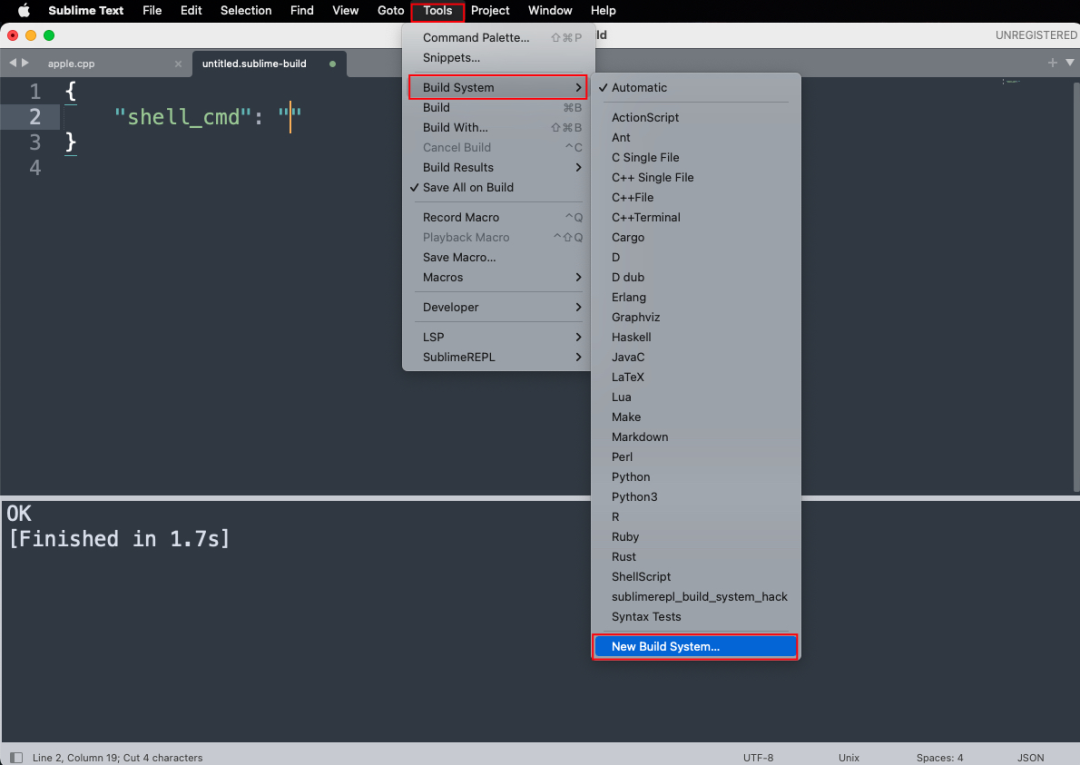1080x765 pixels.
Task: Choose the Build menu item
Action: (497, 107)
